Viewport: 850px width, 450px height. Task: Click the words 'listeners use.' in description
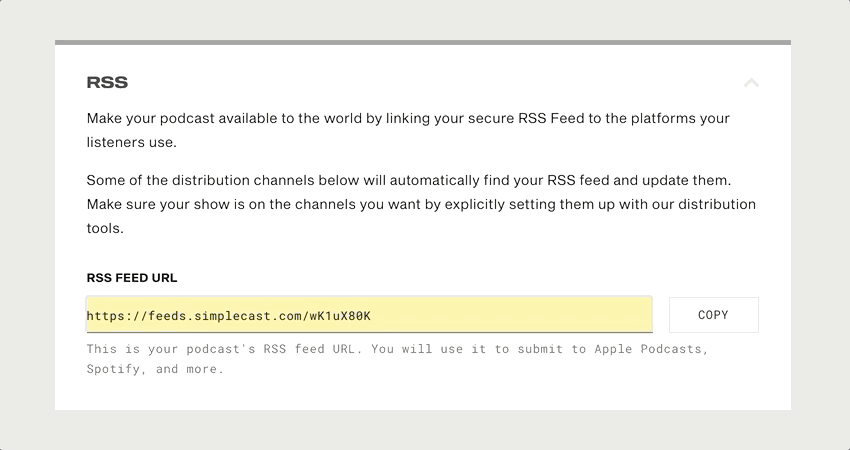pos(132,142)
